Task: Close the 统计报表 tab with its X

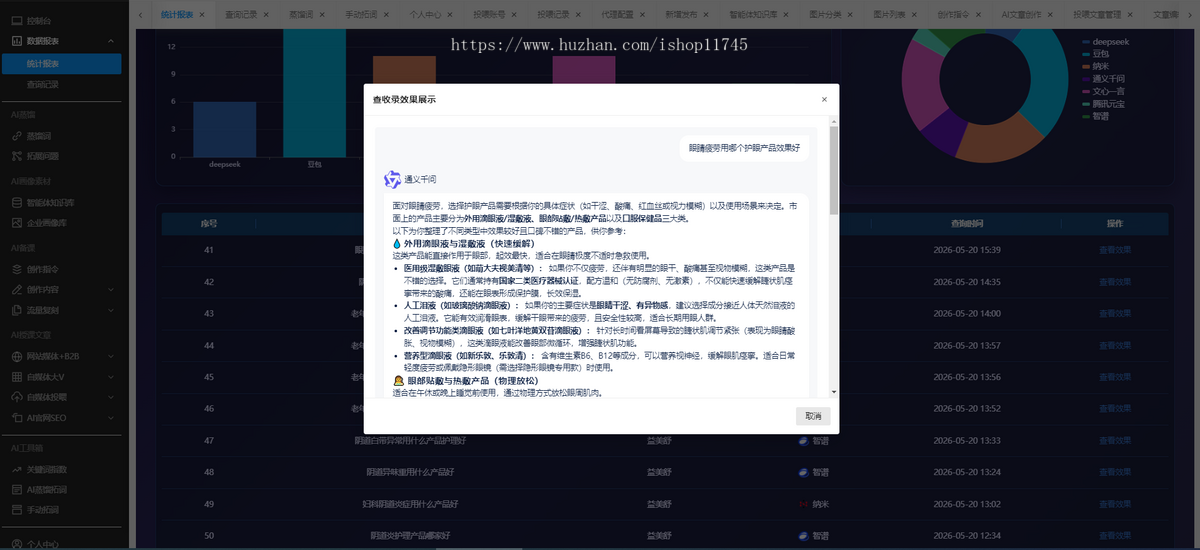Action: coord(202,15)
